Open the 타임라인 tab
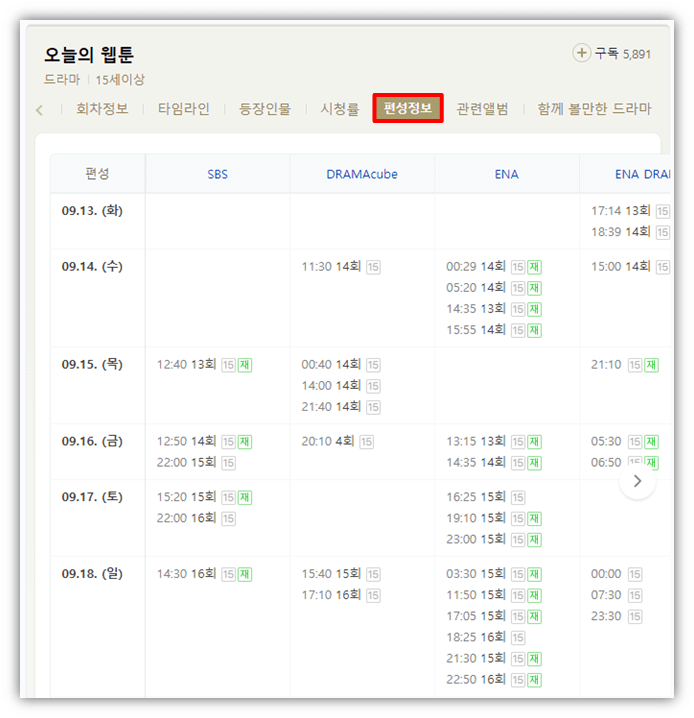This screenshot has height=718, width=694. click(184, 109)
